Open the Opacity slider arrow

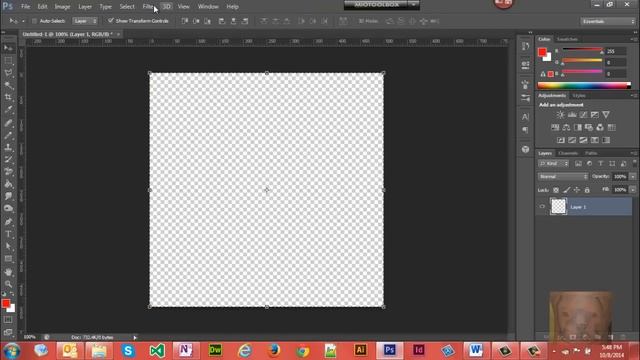click(x=633, y=177)
